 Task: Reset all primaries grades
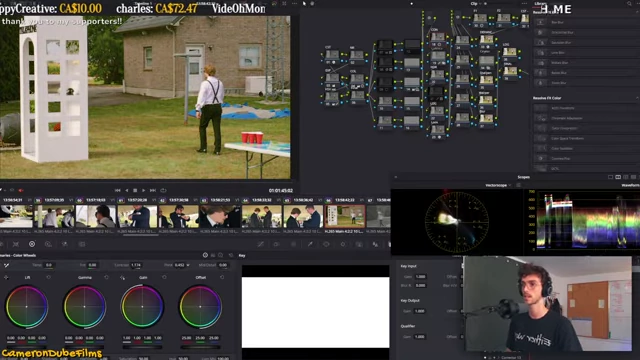click(231, 255)
